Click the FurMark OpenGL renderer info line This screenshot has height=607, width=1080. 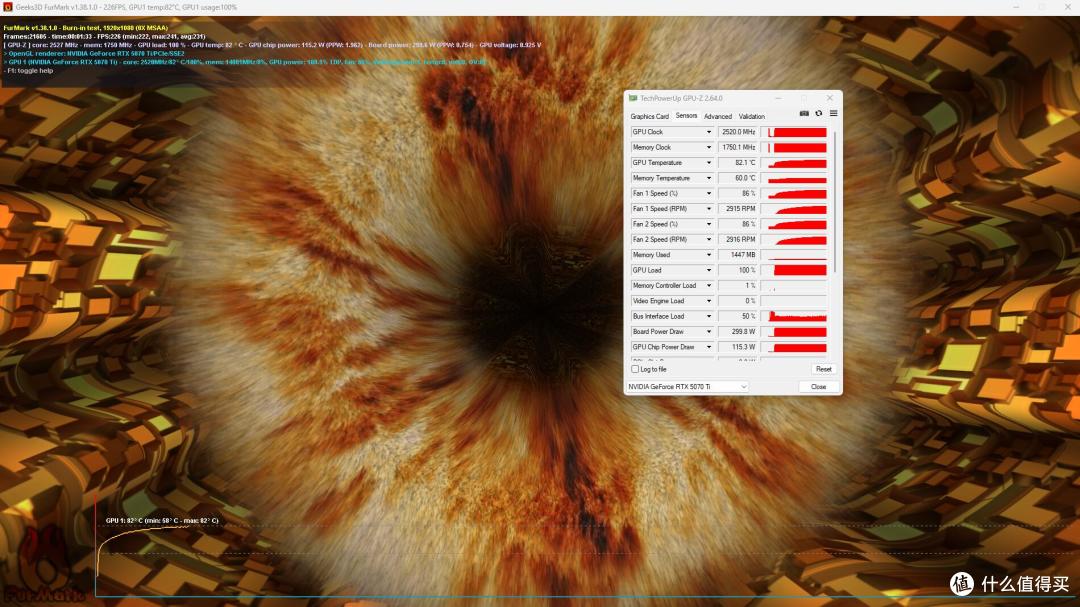[x=94, y=53]
